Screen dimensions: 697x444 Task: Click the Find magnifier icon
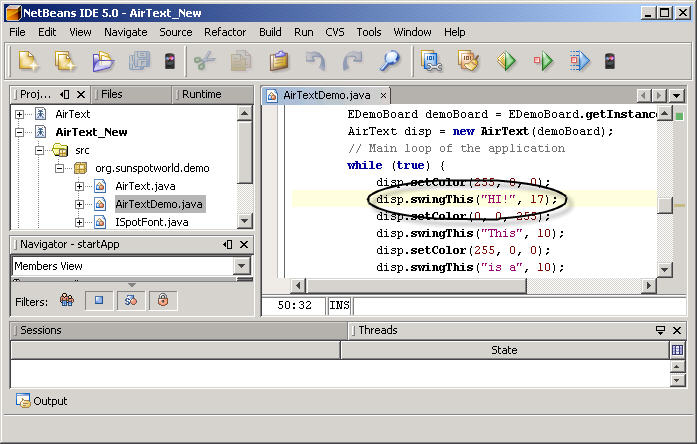point(389,61)
